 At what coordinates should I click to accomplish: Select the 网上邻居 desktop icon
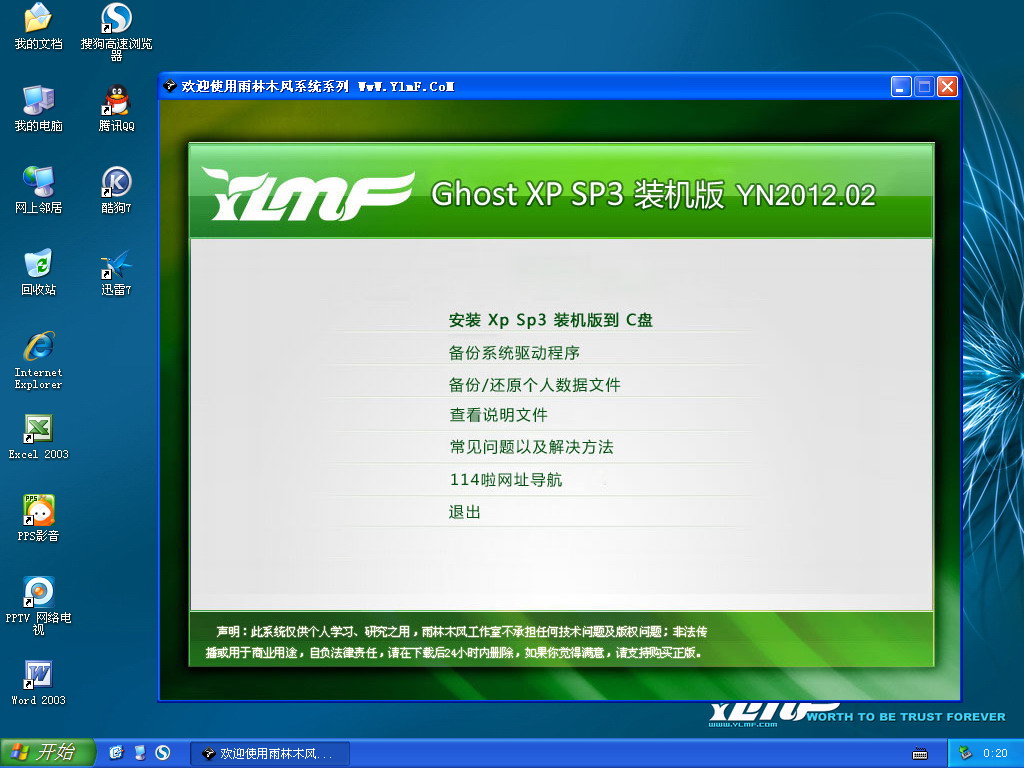pos(38,190)
